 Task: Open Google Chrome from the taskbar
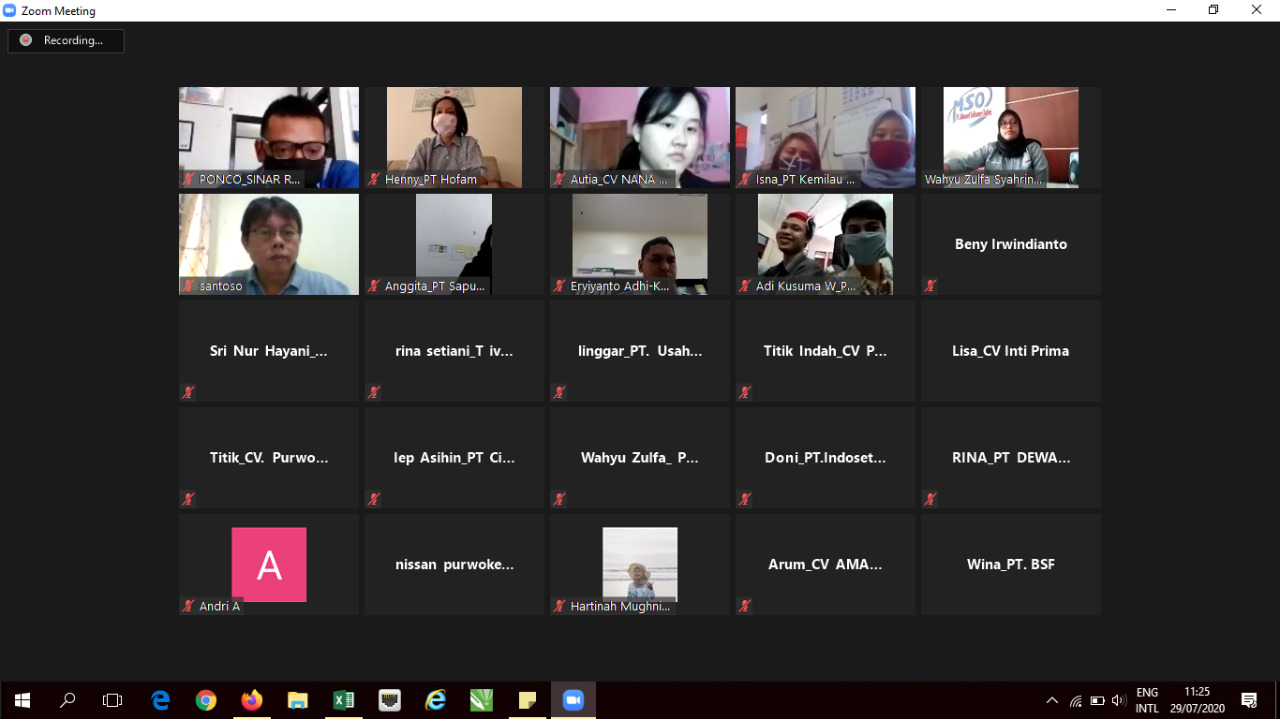[206, 700]
